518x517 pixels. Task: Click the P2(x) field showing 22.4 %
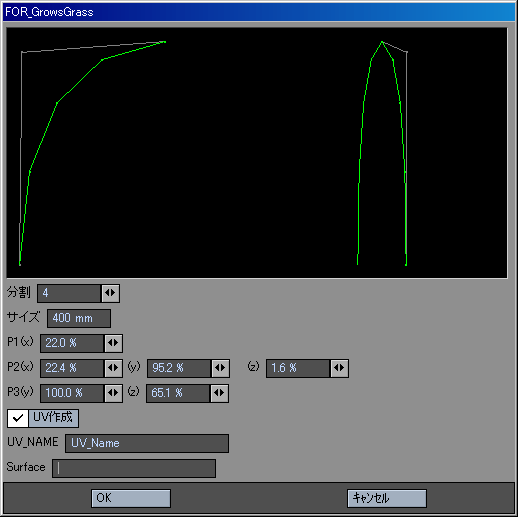[x=72, y=368]
